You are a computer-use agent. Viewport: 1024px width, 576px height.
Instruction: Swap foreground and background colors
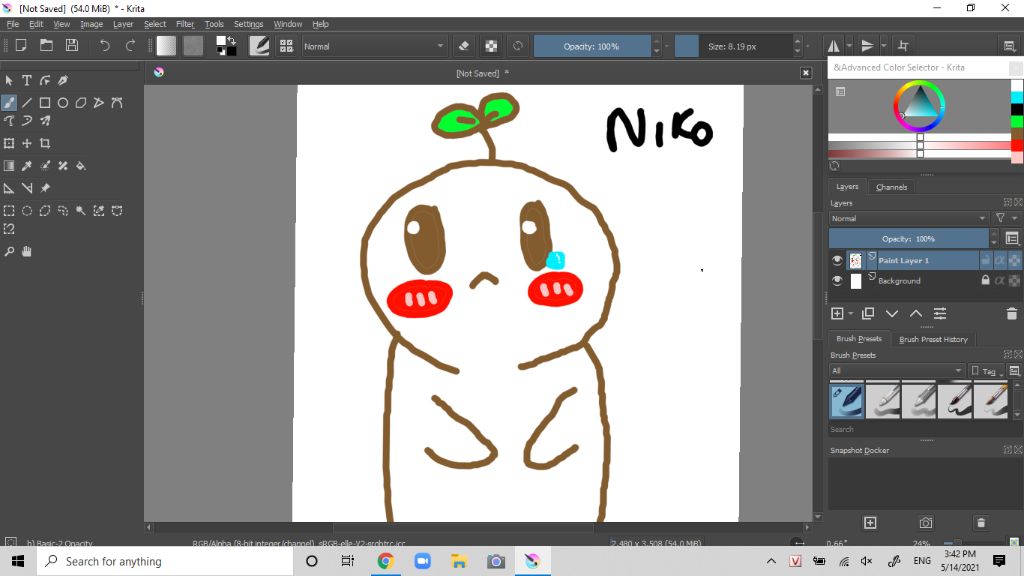[231, 40]
